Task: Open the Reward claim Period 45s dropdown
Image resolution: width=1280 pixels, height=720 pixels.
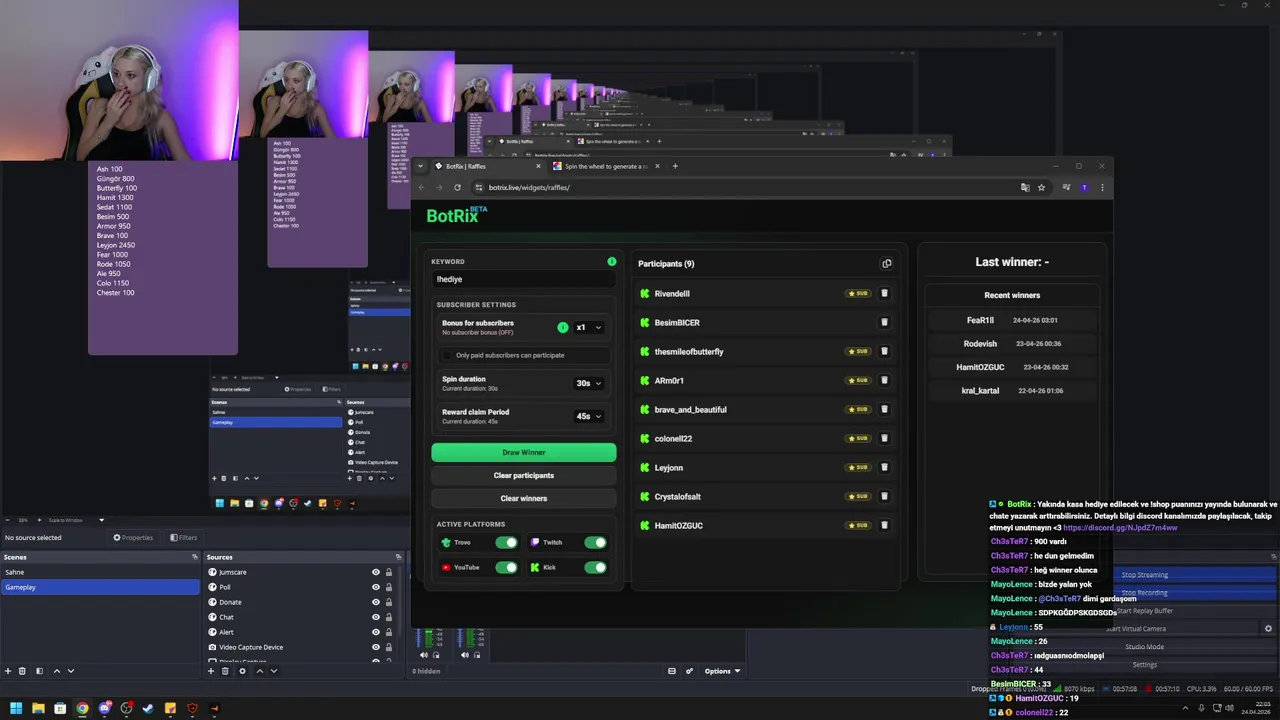Action: pyautogui.click(x=589, y=416)
